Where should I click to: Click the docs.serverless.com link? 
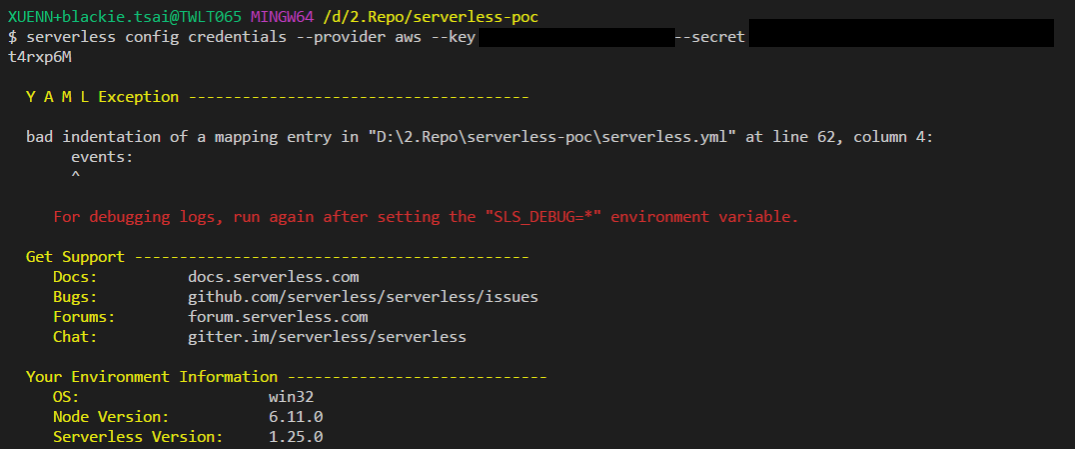click(x=273, y=277)
